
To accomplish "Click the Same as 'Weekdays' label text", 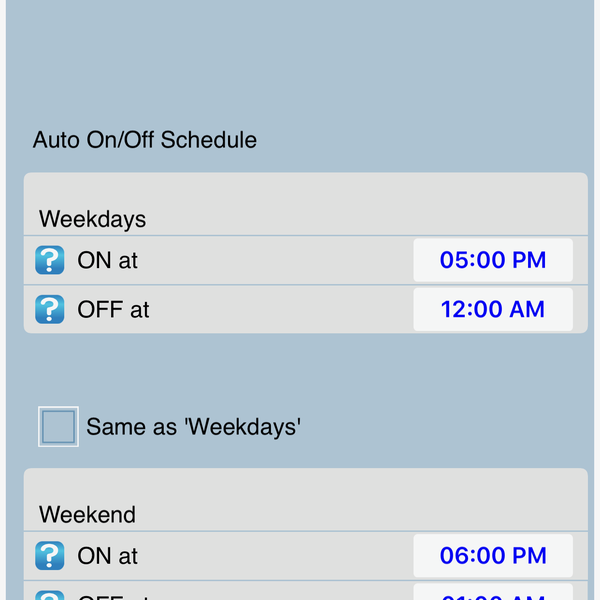I will coord(194,427).
